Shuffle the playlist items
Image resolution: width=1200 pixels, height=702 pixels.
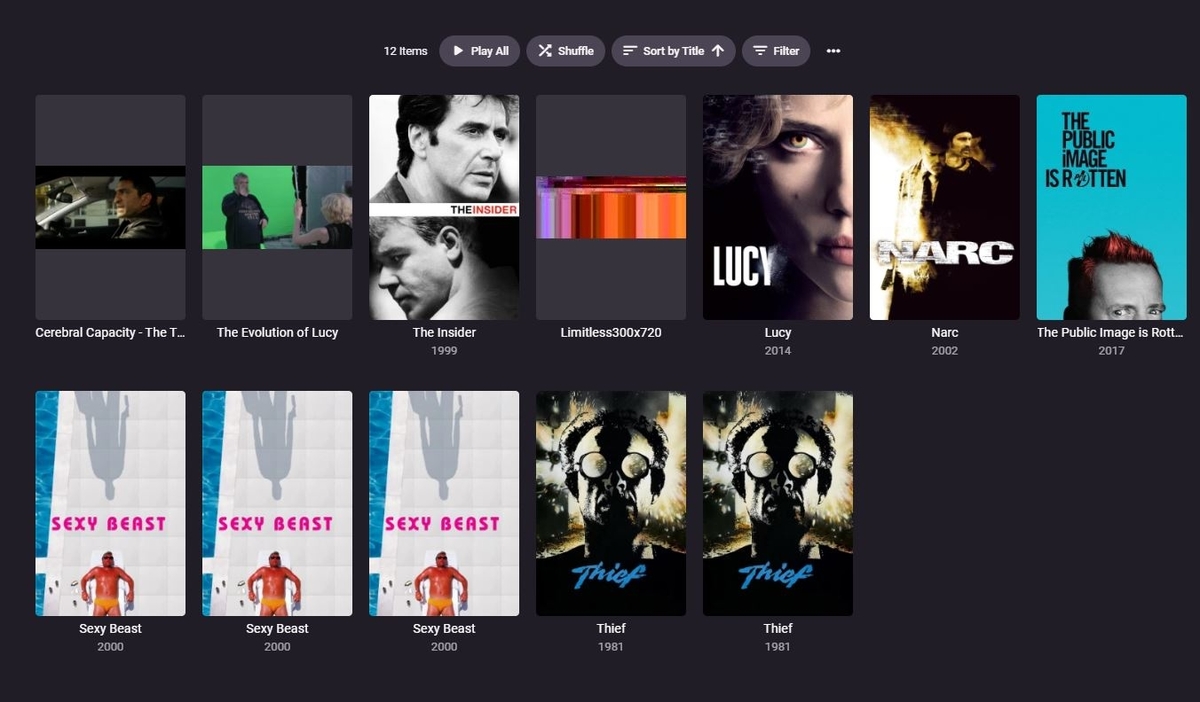[x=566, y=51]
